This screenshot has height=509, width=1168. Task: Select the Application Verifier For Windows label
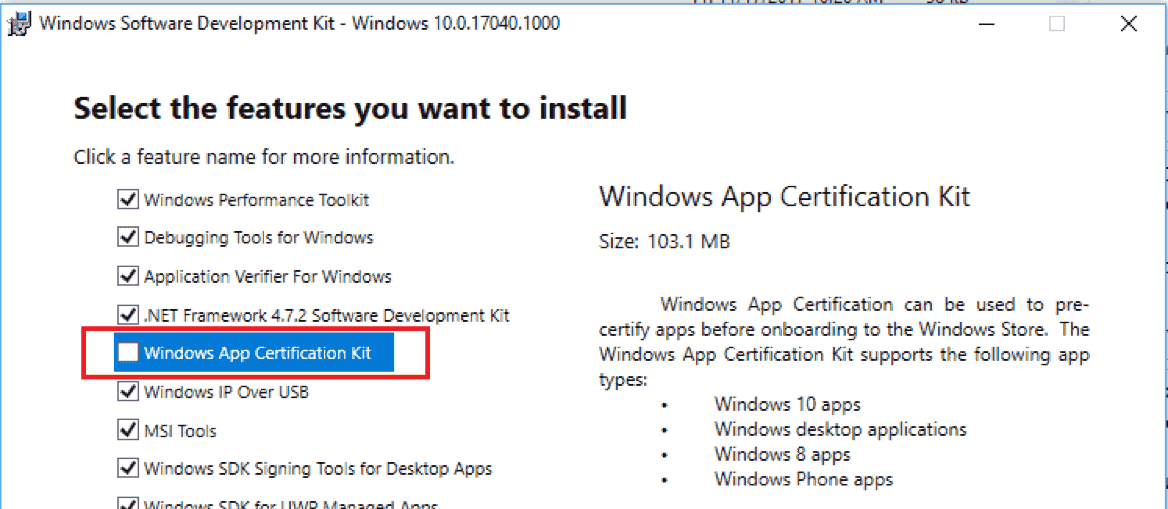point(267,276)
